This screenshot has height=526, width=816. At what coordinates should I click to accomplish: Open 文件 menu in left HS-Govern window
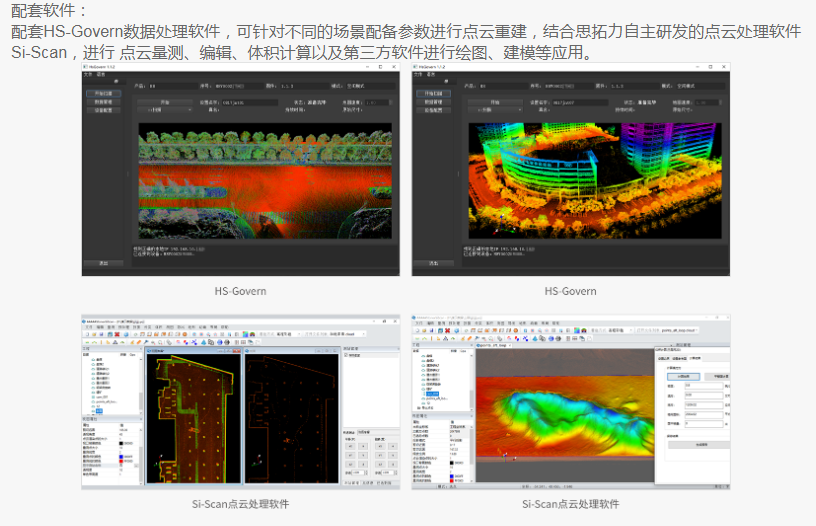[x=87, y=75]
